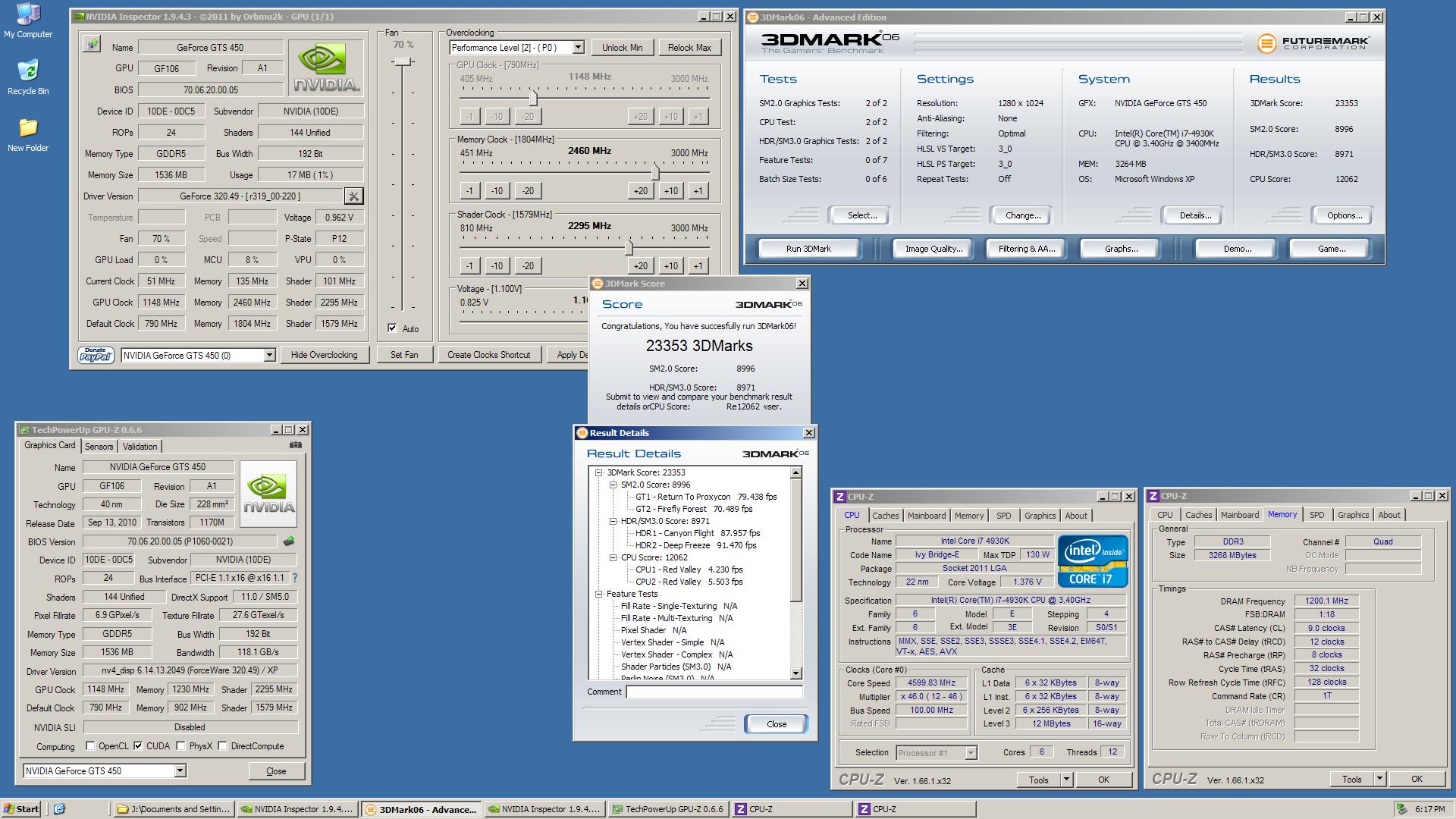This screenshot has width=1456, height=819.
Task: Click Unlock Min button
Action: (x=623, y=48)
